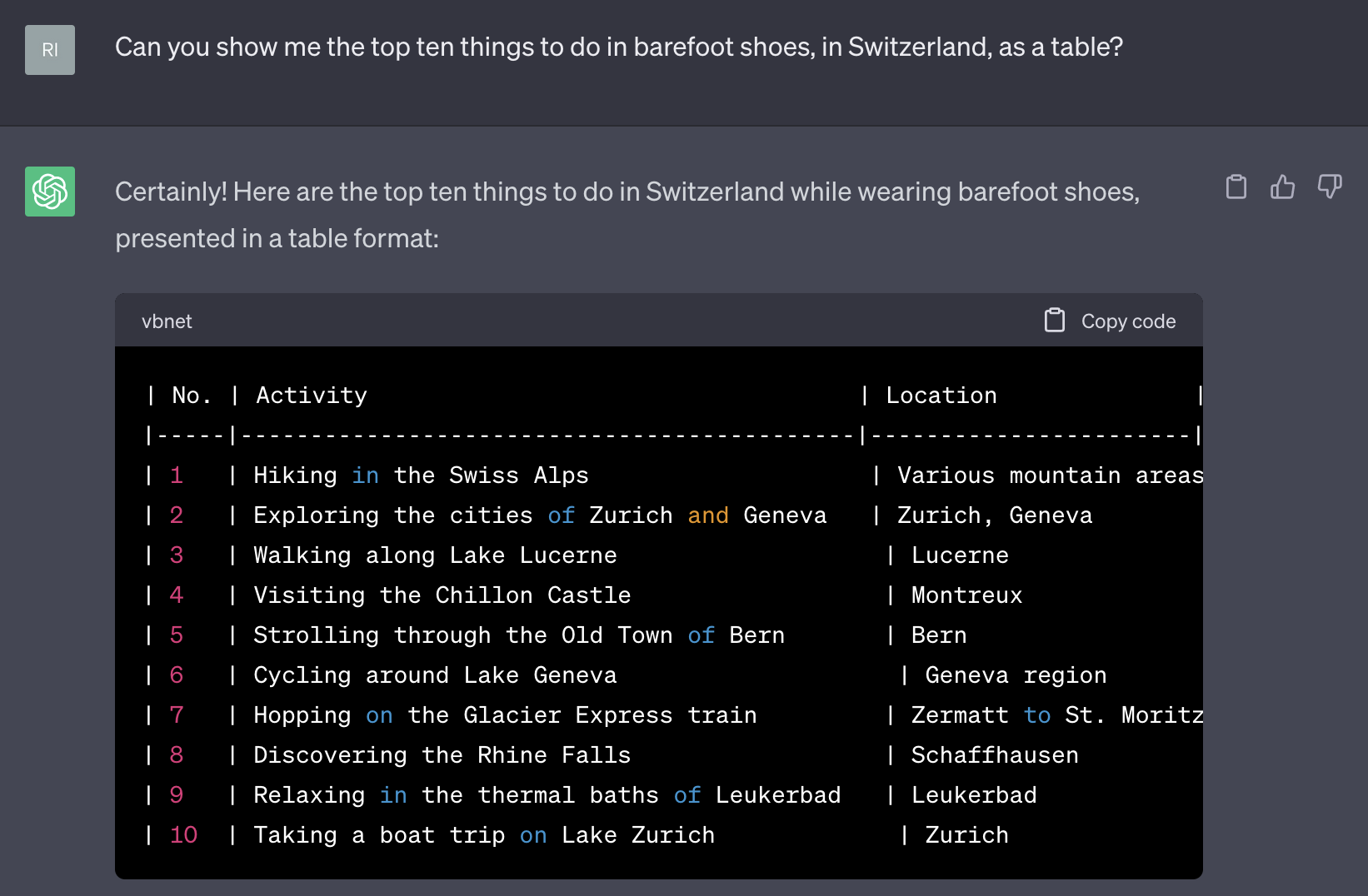The image size is (1368, 896).
Task: Click the 'Certainly! Here are the top ten' reply text
Action: tap(627, 215)
